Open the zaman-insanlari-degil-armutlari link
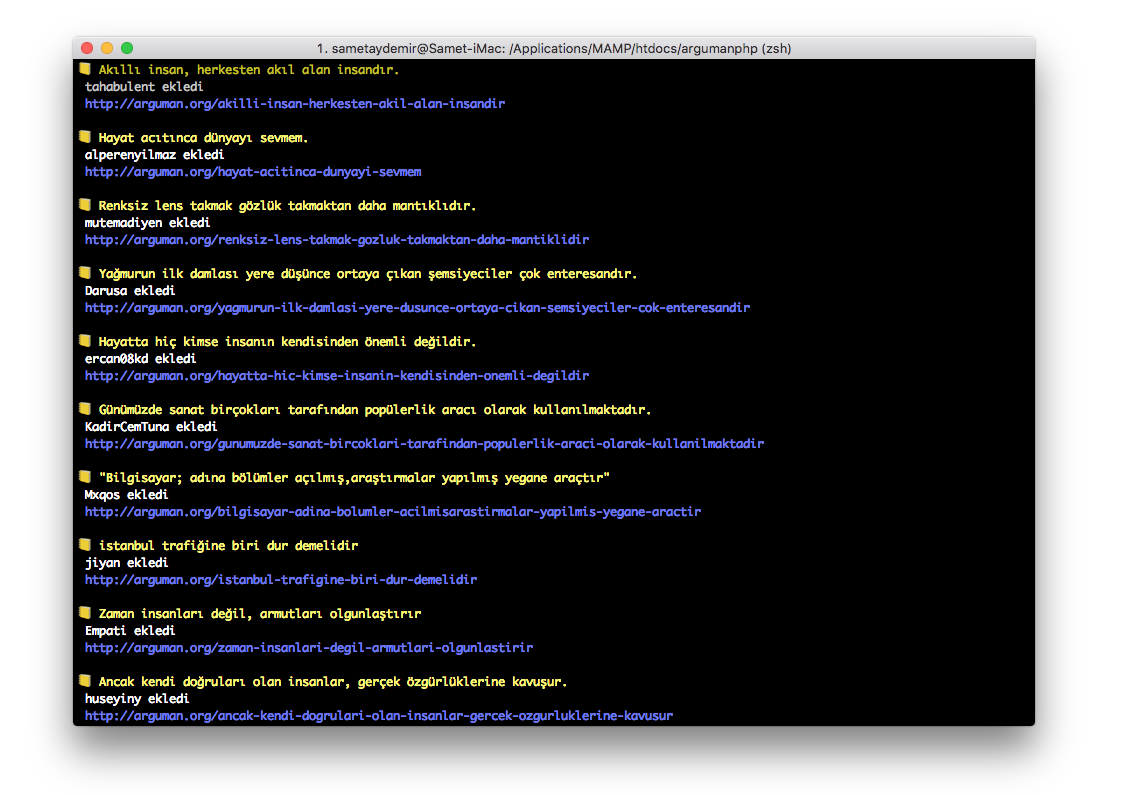This screenshot has width=1125, height=795. tap(309, 648)
